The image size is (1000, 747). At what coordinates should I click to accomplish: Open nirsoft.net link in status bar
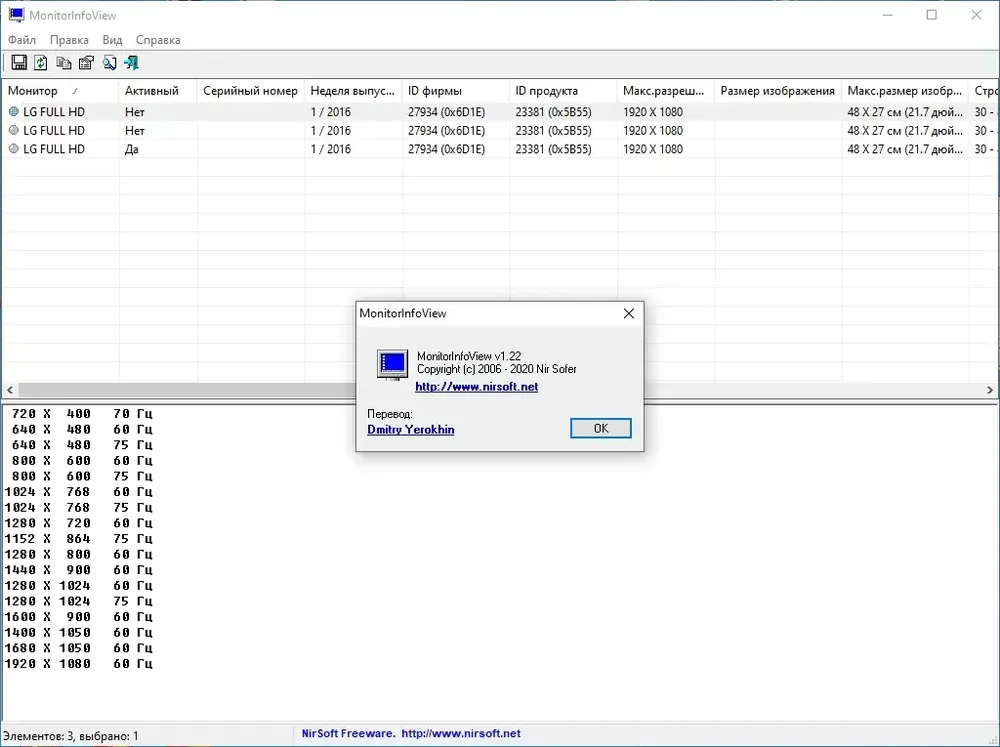pyautogui.click(x=461, y=734)
